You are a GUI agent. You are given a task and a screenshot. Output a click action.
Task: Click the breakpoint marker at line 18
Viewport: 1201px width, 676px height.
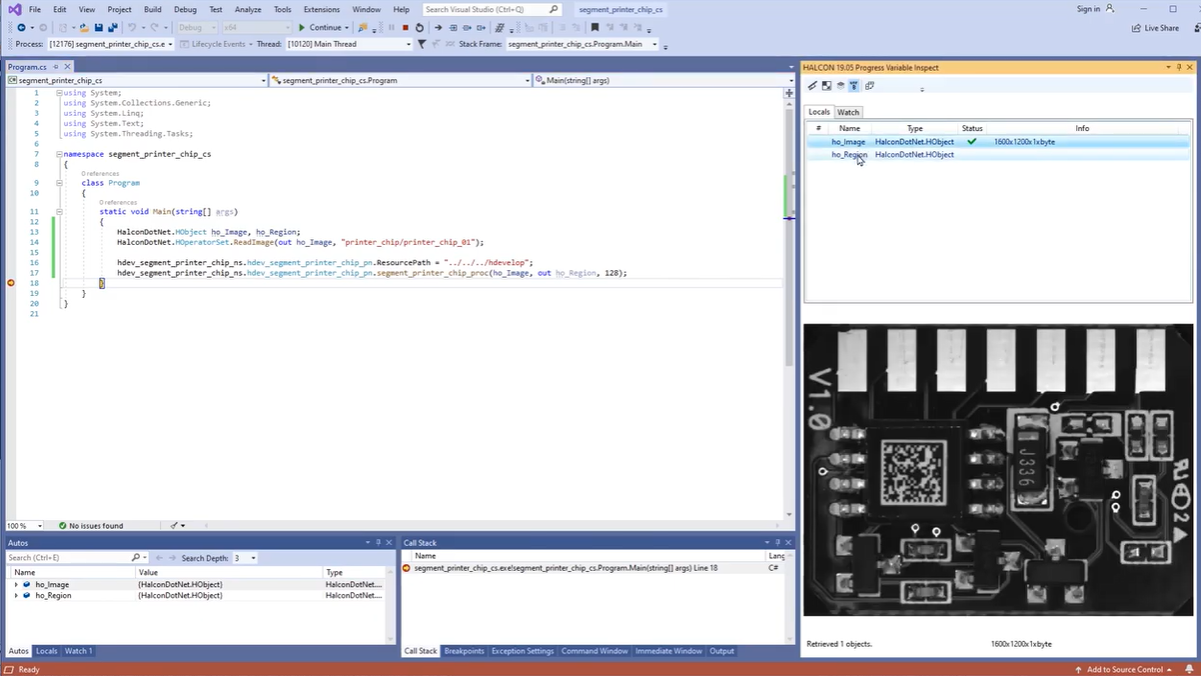(11, 283)
